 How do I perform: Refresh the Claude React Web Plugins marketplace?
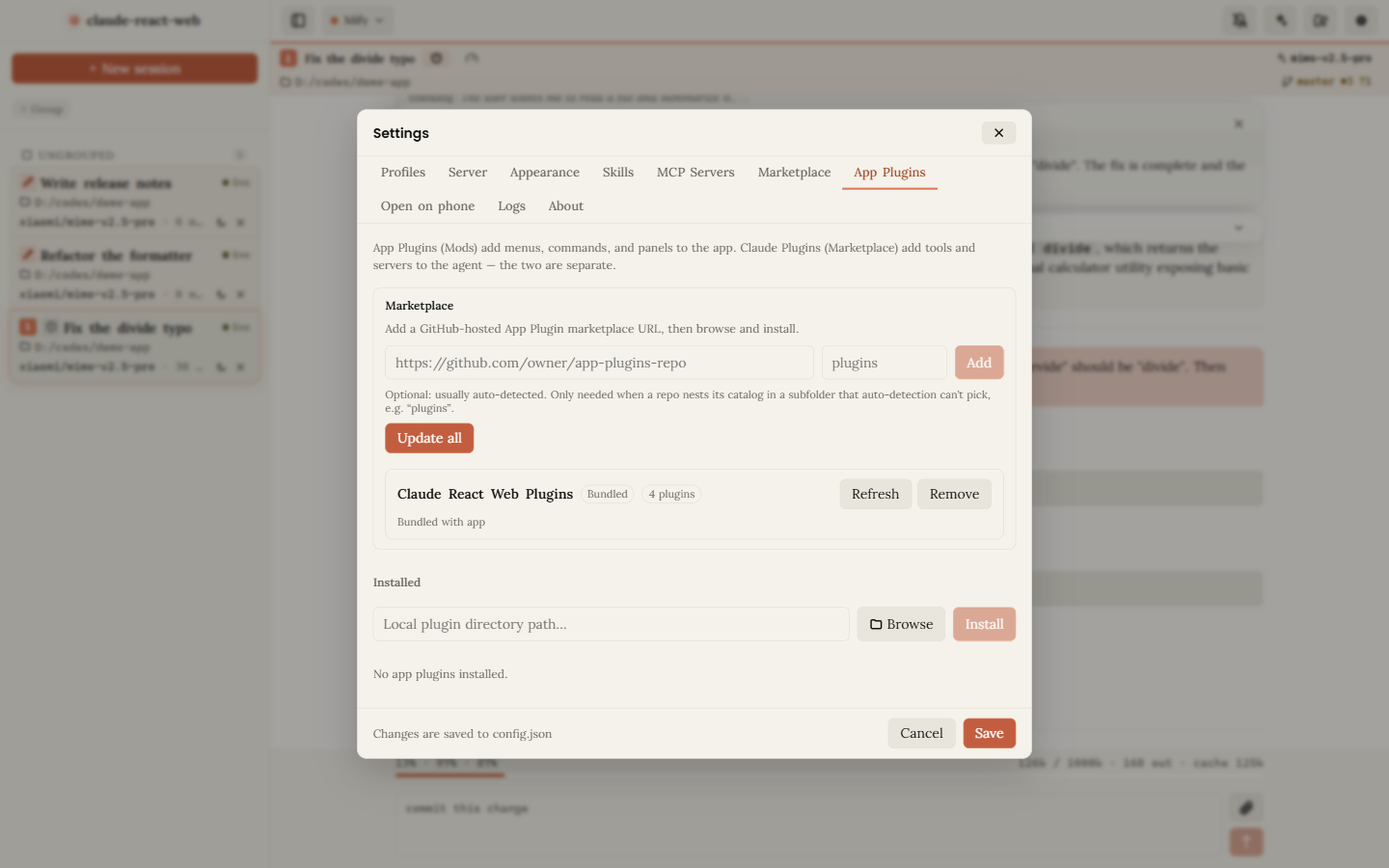pos(875,494)
